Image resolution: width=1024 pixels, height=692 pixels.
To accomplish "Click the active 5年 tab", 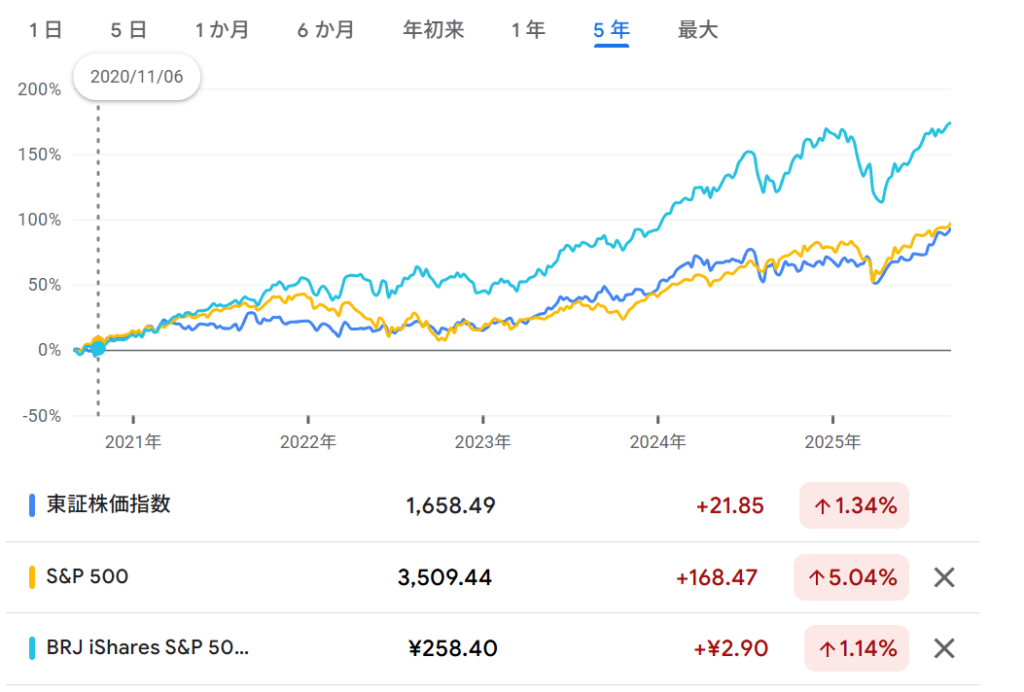I will tap(611, 30).
